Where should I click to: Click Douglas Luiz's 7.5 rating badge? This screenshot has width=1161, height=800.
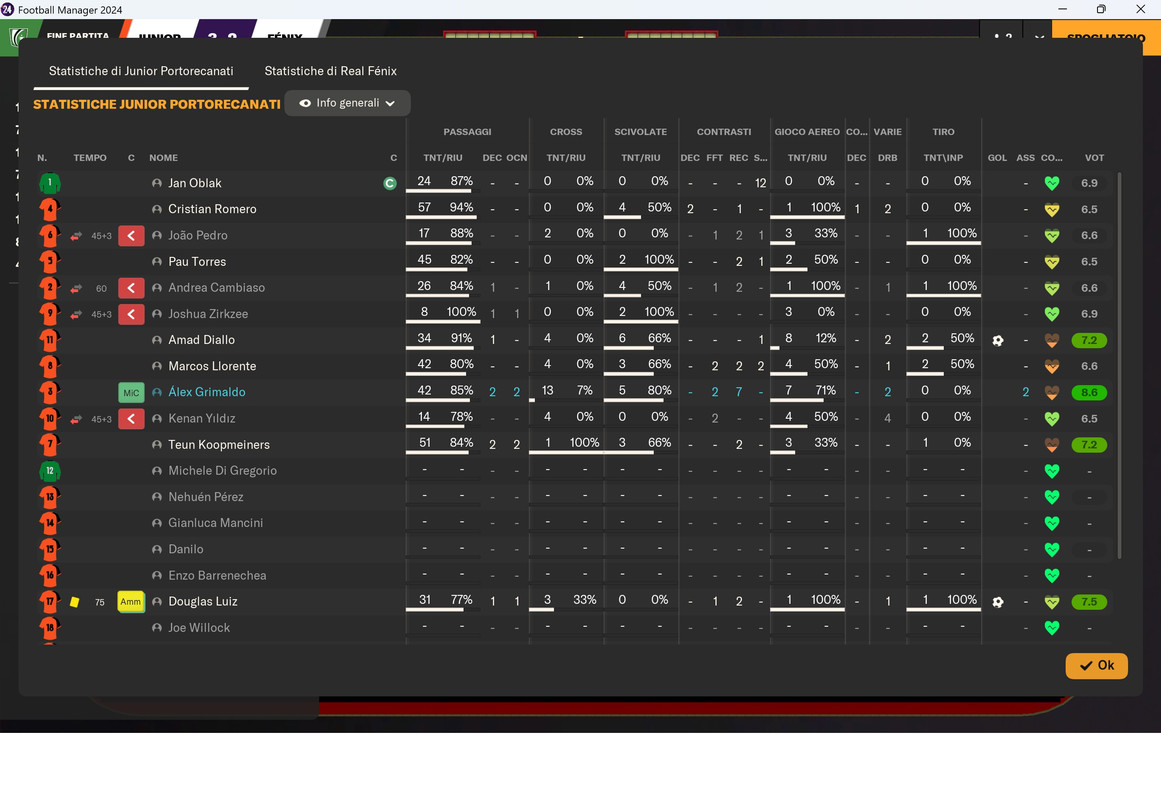coord(1089,602)
